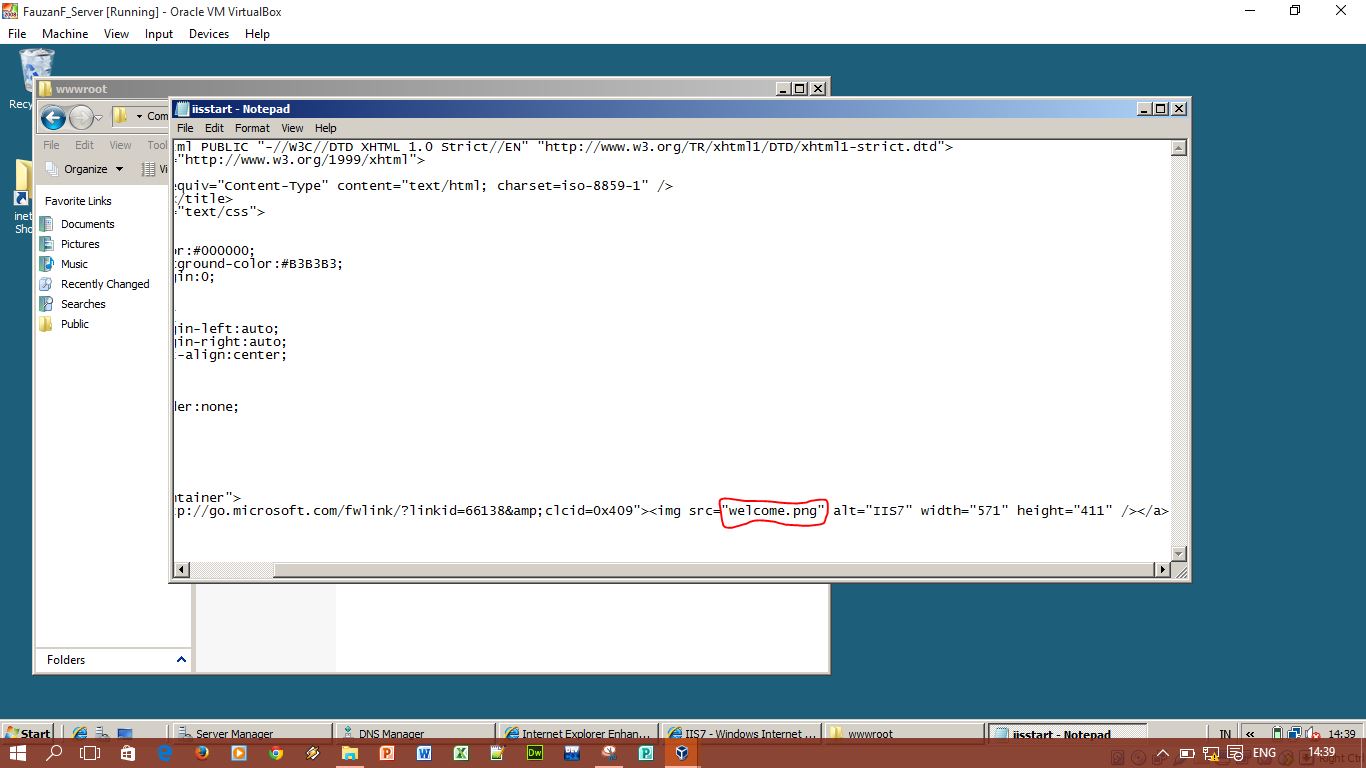Open Documents in Favorite Links
Viewport: 1366px width, 768px height.
click(x=87, y=224)
